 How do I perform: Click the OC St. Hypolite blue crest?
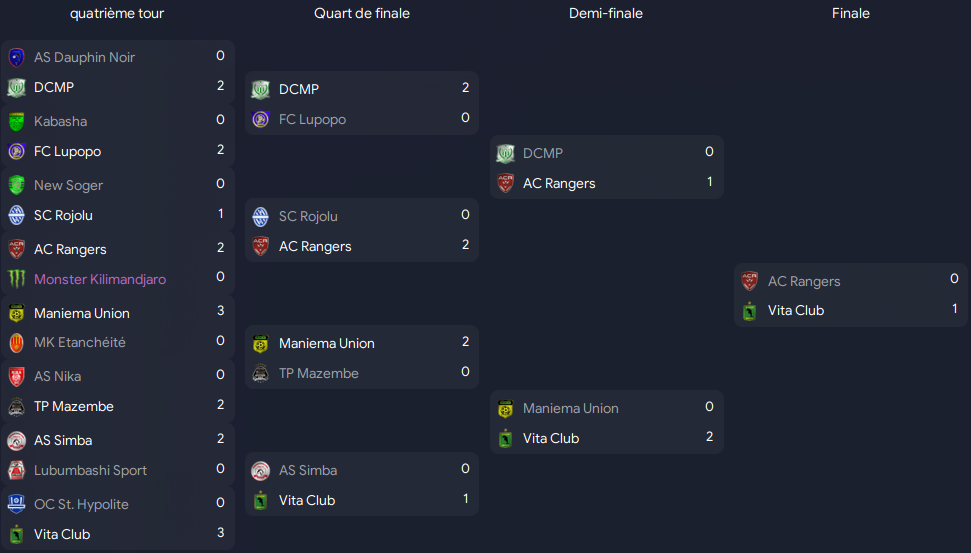[x=17, y=504]
